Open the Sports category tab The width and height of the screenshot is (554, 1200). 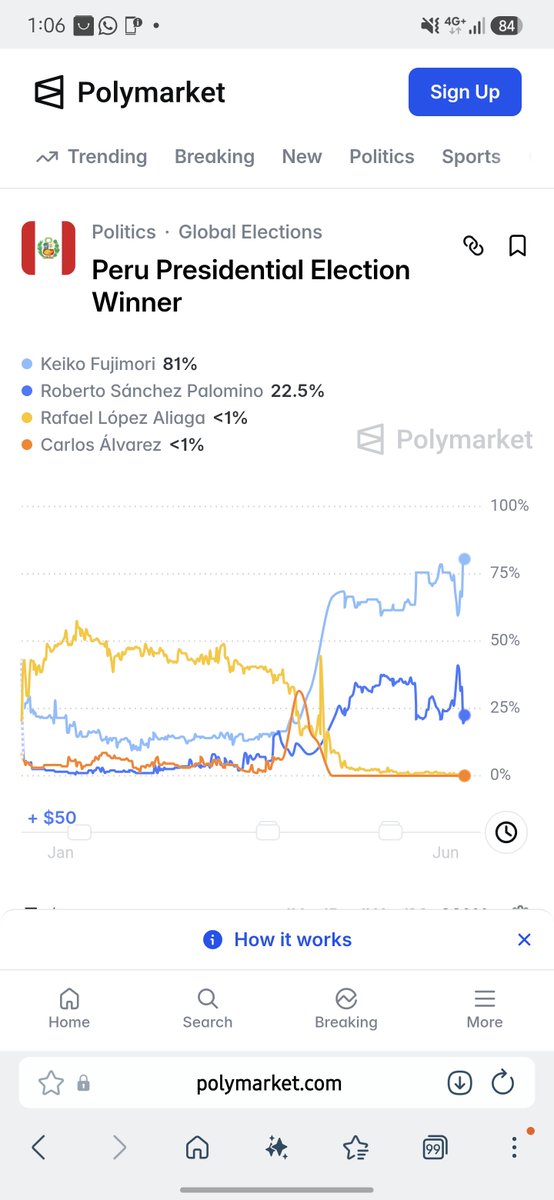471,156
